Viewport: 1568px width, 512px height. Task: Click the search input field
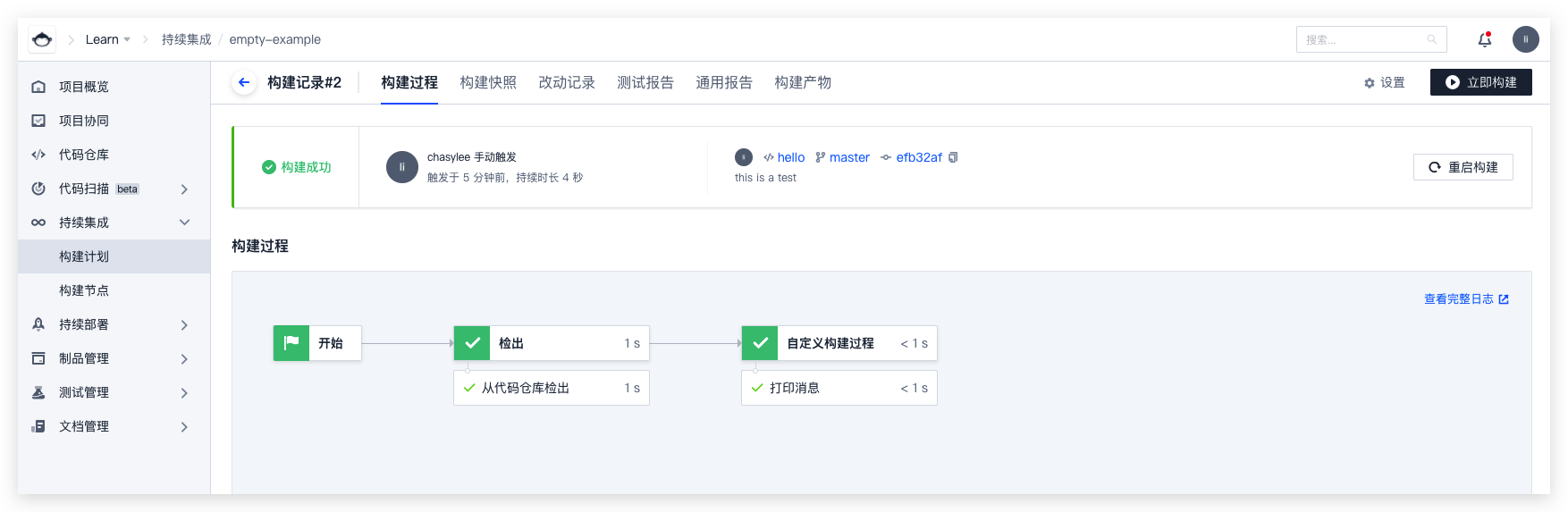(1363, 39)
